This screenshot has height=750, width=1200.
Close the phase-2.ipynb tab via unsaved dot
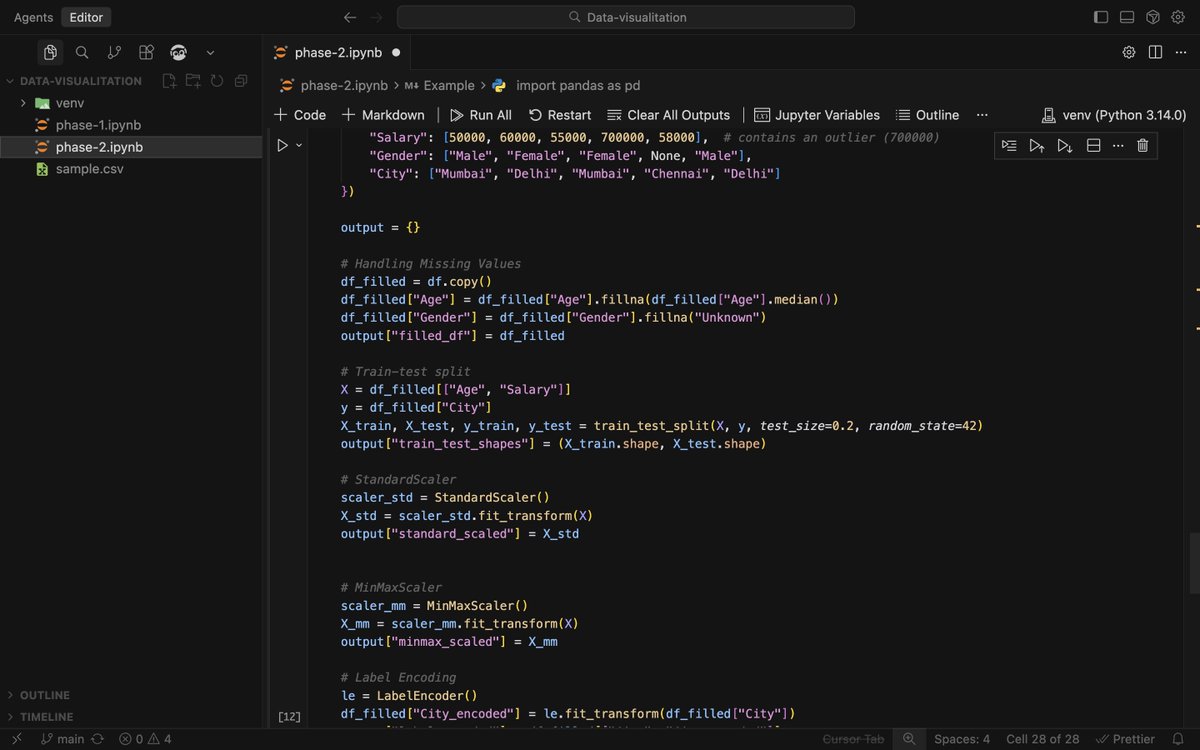pos(396,52)
